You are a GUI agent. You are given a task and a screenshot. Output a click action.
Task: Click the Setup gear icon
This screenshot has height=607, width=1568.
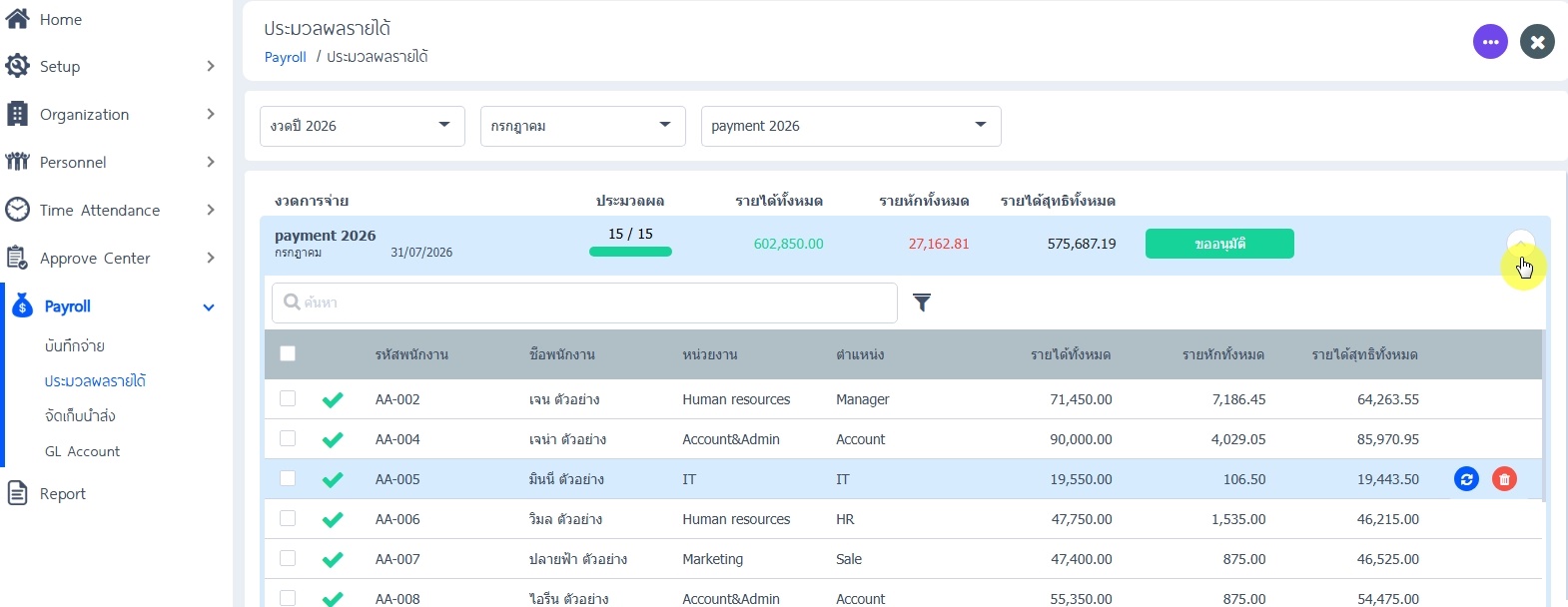coord(17,66)
